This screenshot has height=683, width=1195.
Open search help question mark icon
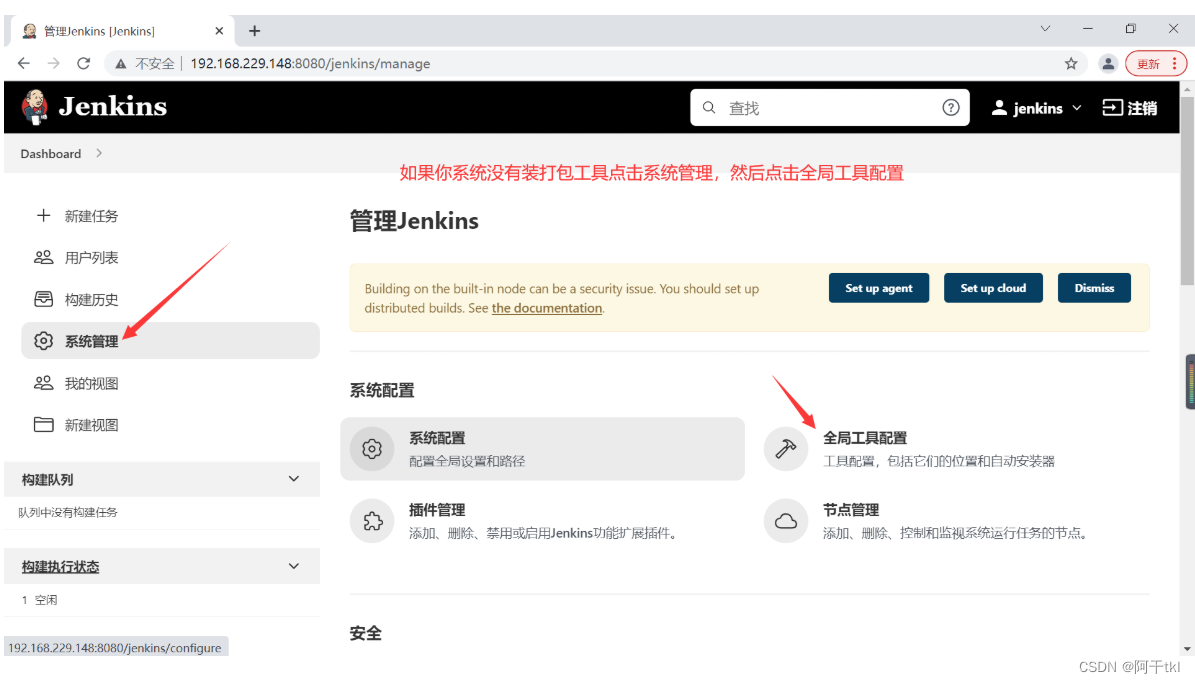[950, 107]
